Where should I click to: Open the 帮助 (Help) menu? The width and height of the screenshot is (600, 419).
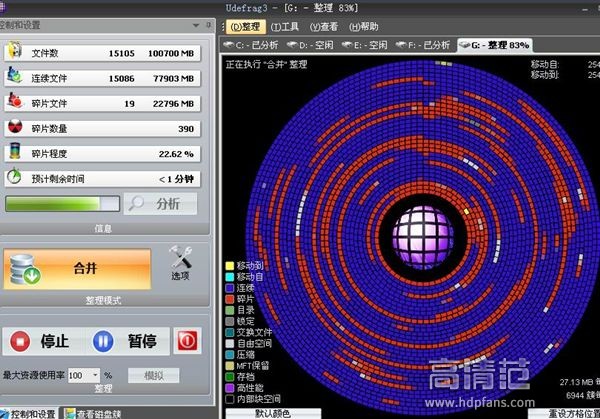pyautogui.click(x=364, y=26)
